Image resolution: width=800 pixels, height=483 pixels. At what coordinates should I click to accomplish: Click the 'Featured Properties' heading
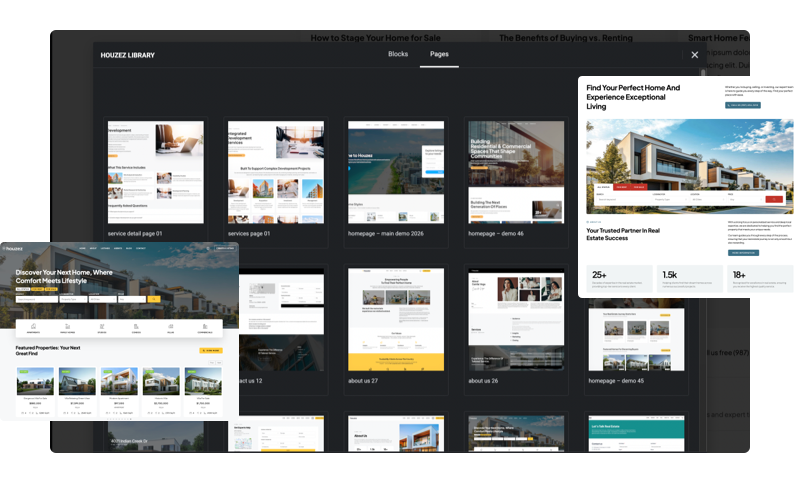click(48, 350)
